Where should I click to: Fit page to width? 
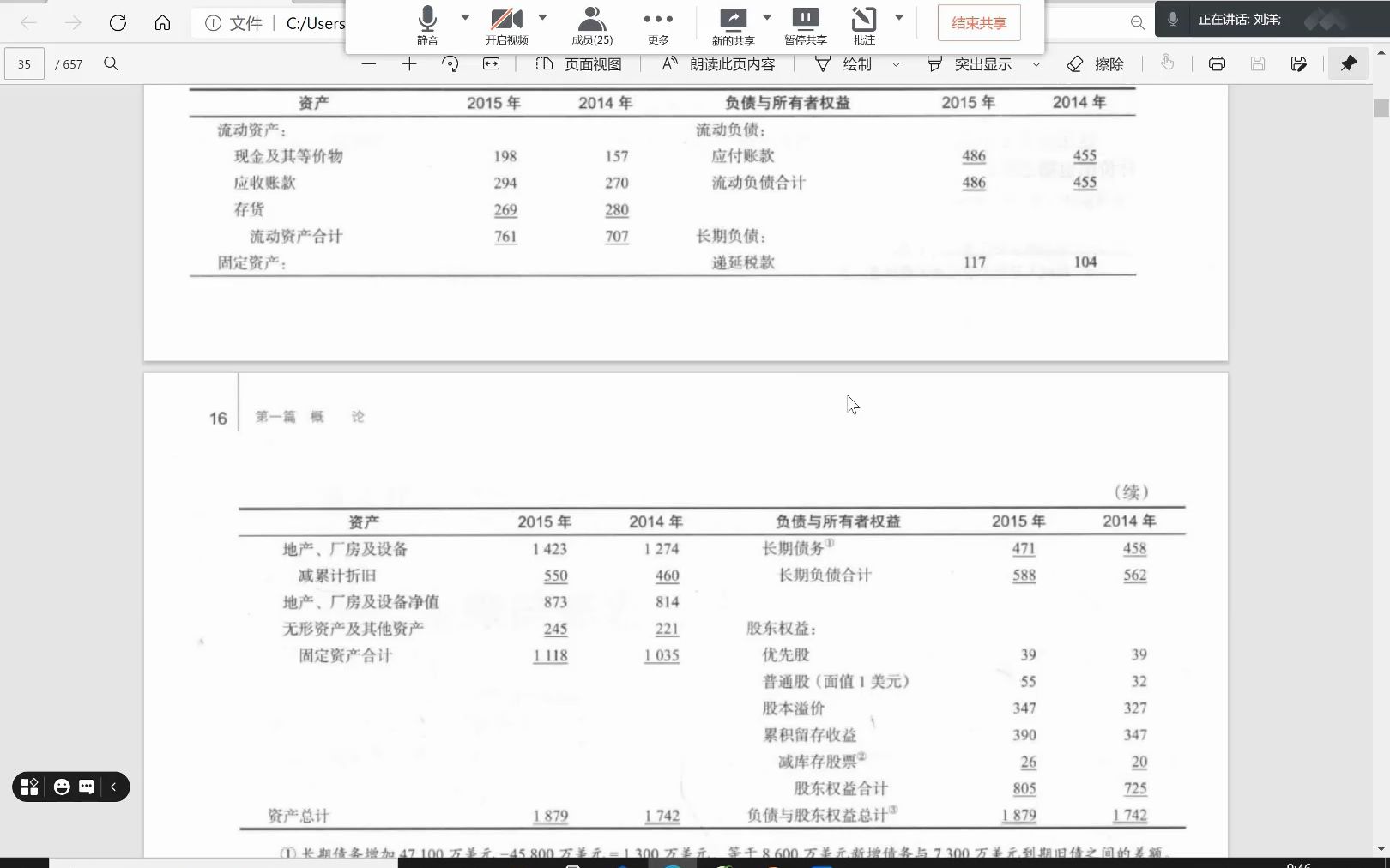coord(491,63)
